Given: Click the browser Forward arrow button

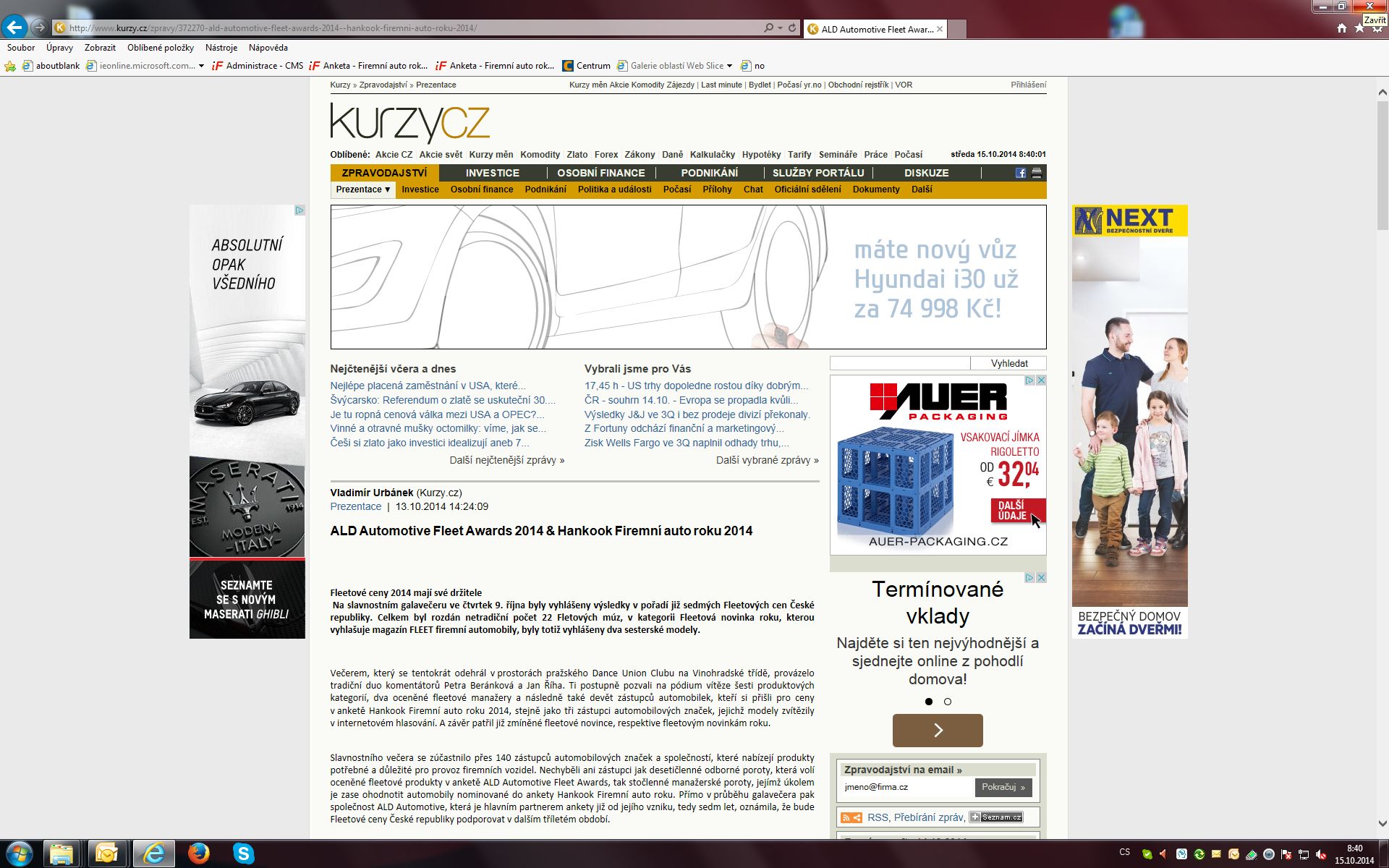Looking at the screenshot, I should pyautogui.click(x=40, y=28).
